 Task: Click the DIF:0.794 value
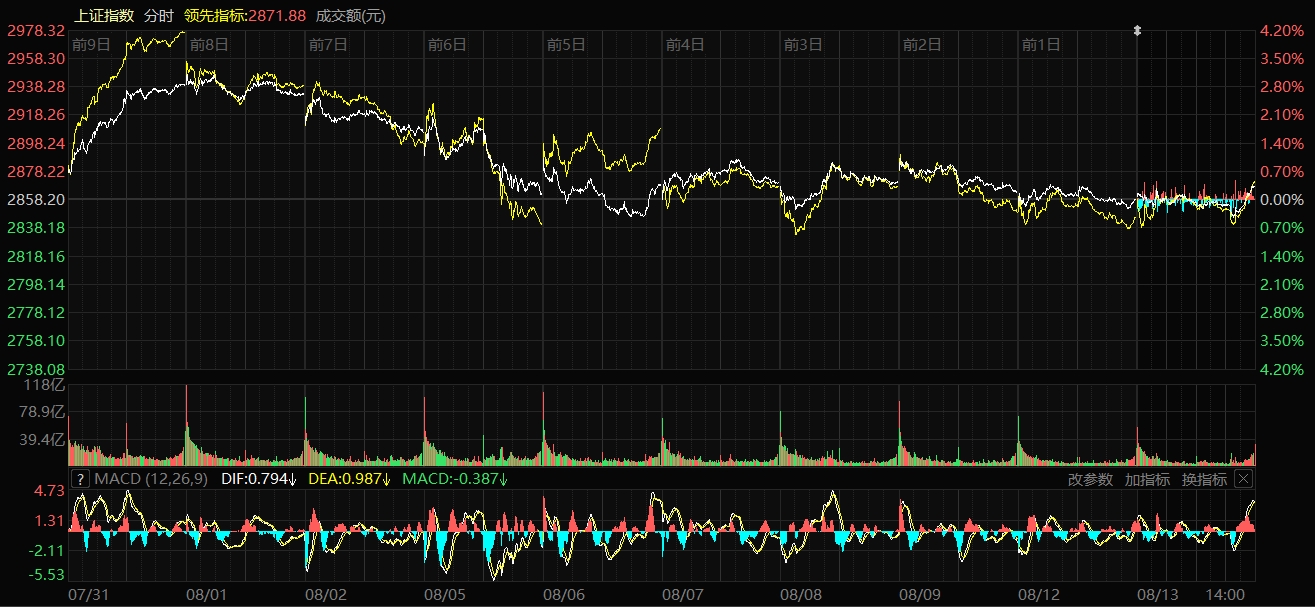point(259,479)
